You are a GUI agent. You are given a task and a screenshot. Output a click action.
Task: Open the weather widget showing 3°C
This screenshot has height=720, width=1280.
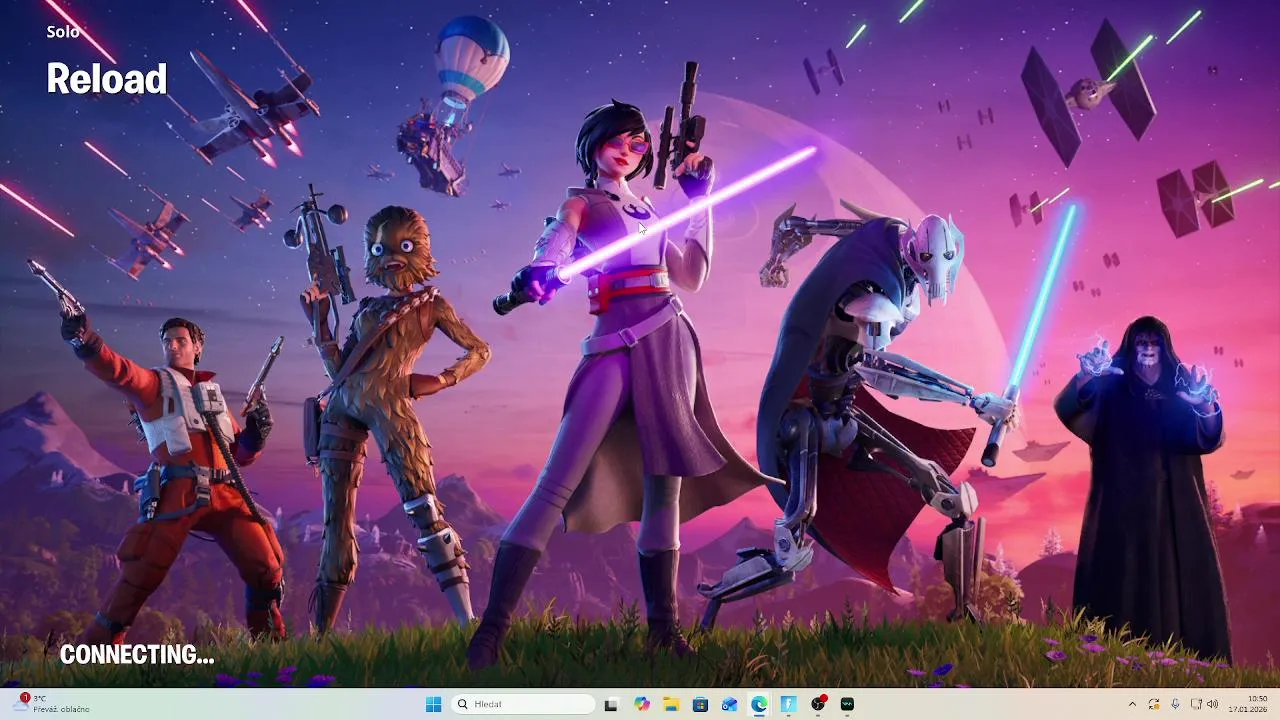click(x=50, y=704)
